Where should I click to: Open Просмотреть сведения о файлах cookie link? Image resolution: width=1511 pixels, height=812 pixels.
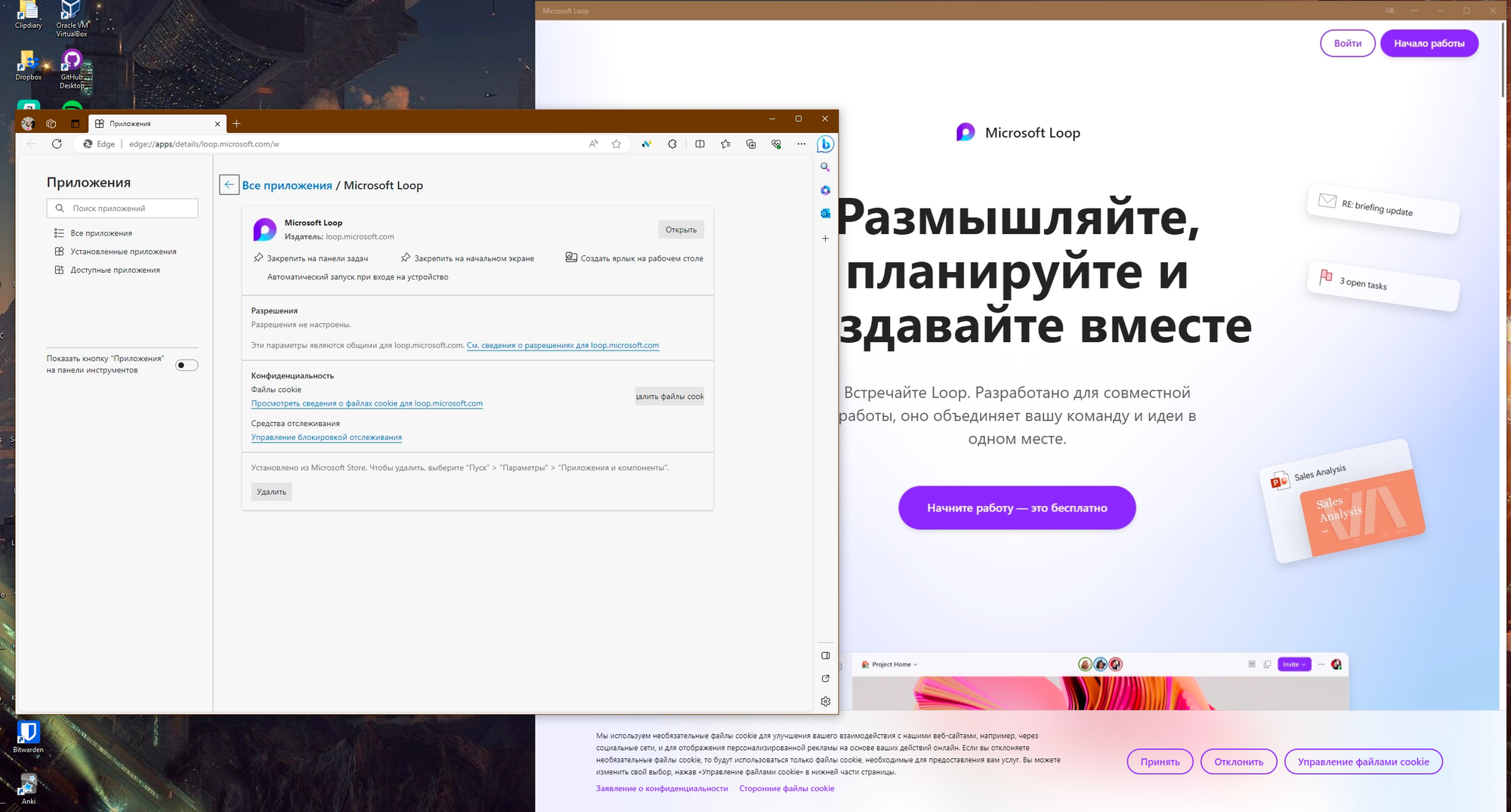coord(367,403)
